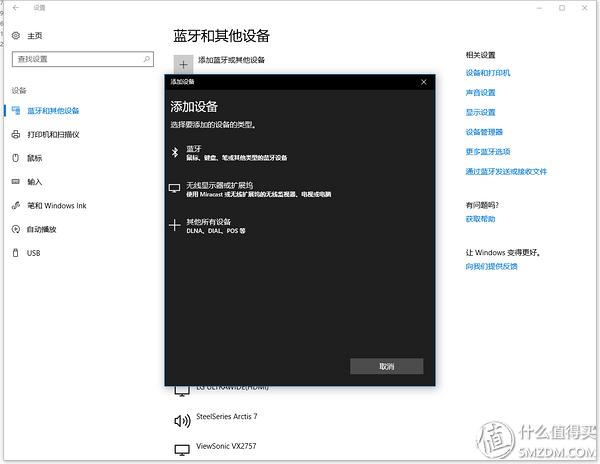Maximize the Settings window
Image resolution: width=600 pixels, height=464 pixels.
562,8
